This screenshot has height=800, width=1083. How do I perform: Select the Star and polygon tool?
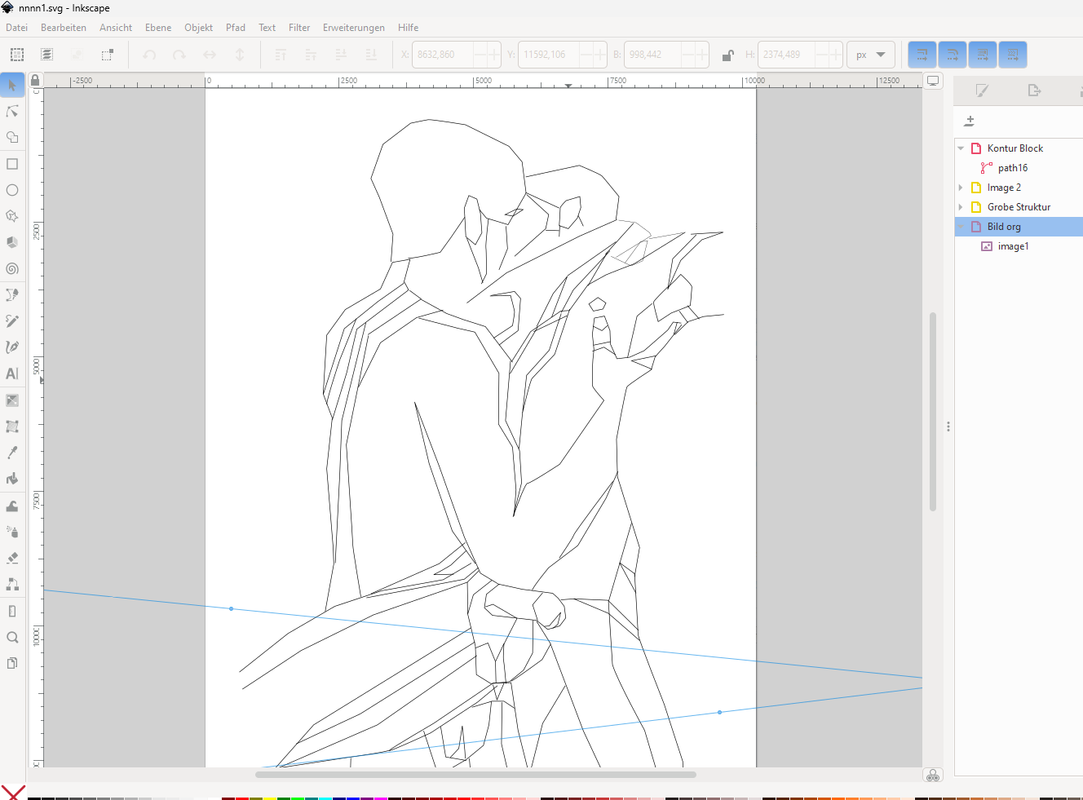click(12, 216)
